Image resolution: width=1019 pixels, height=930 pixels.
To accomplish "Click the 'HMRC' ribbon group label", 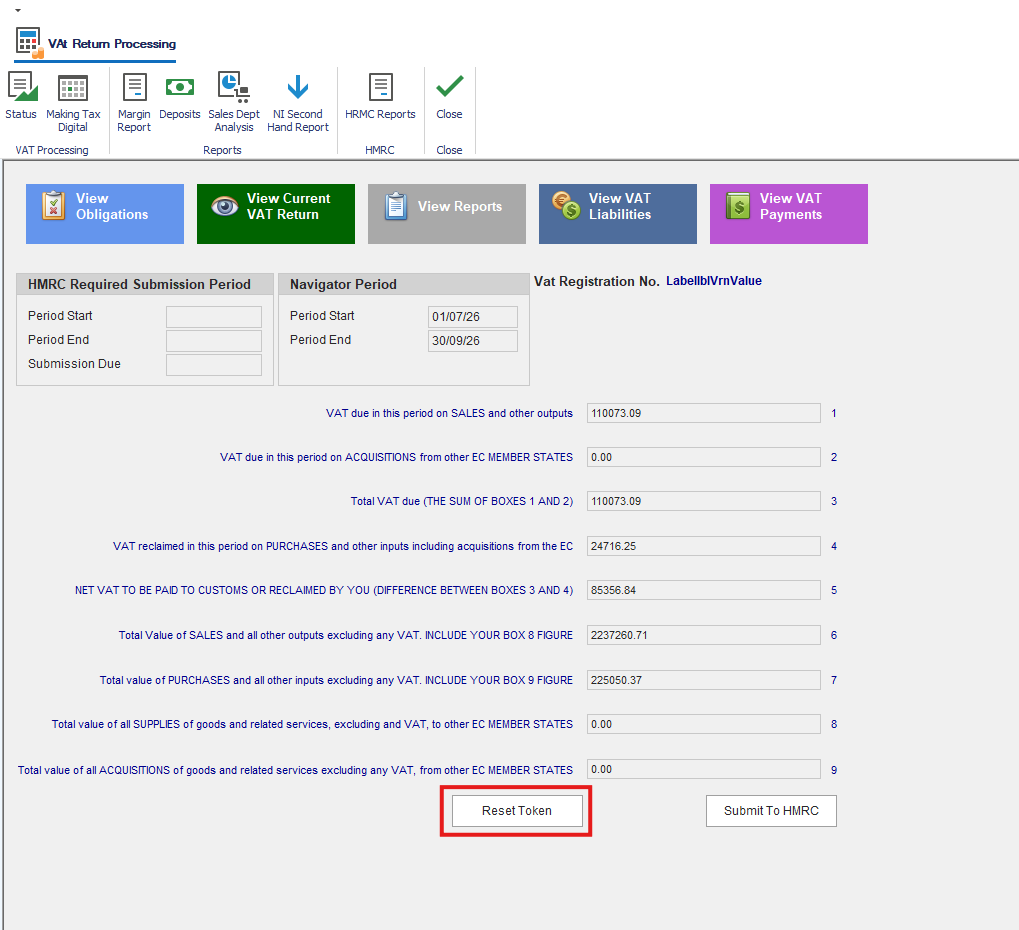I will [x=380, y=150].
